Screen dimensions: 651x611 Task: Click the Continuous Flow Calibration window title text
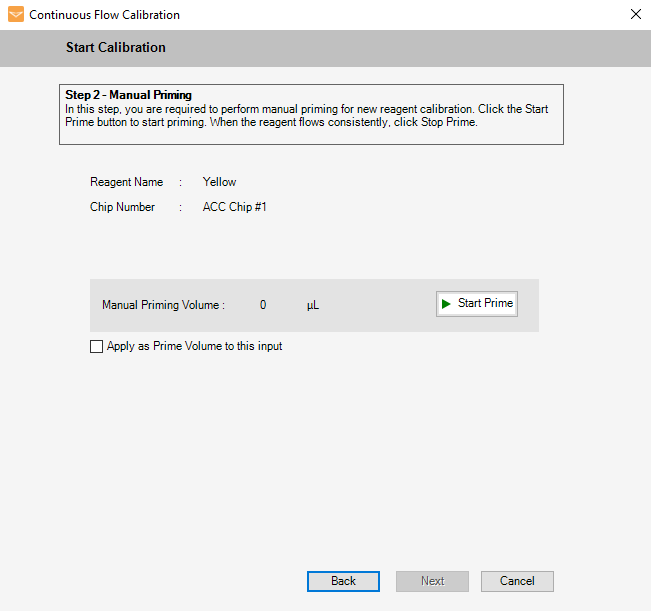(105, 15)
